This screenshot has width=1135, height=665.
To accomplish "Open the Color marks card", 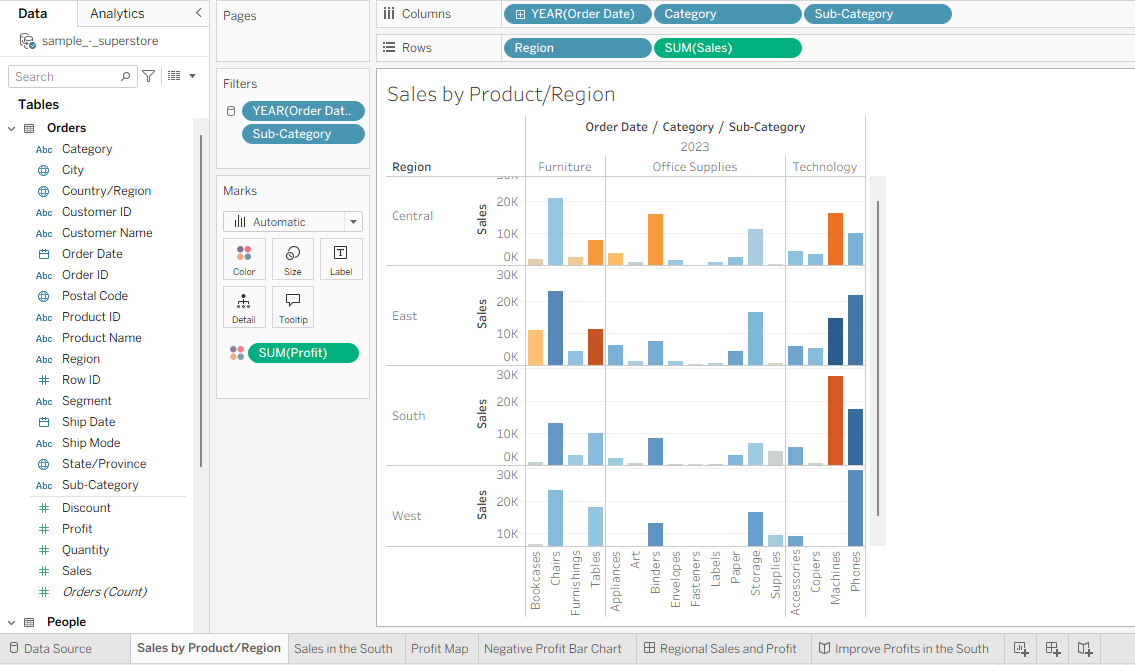I will [244, 258].
